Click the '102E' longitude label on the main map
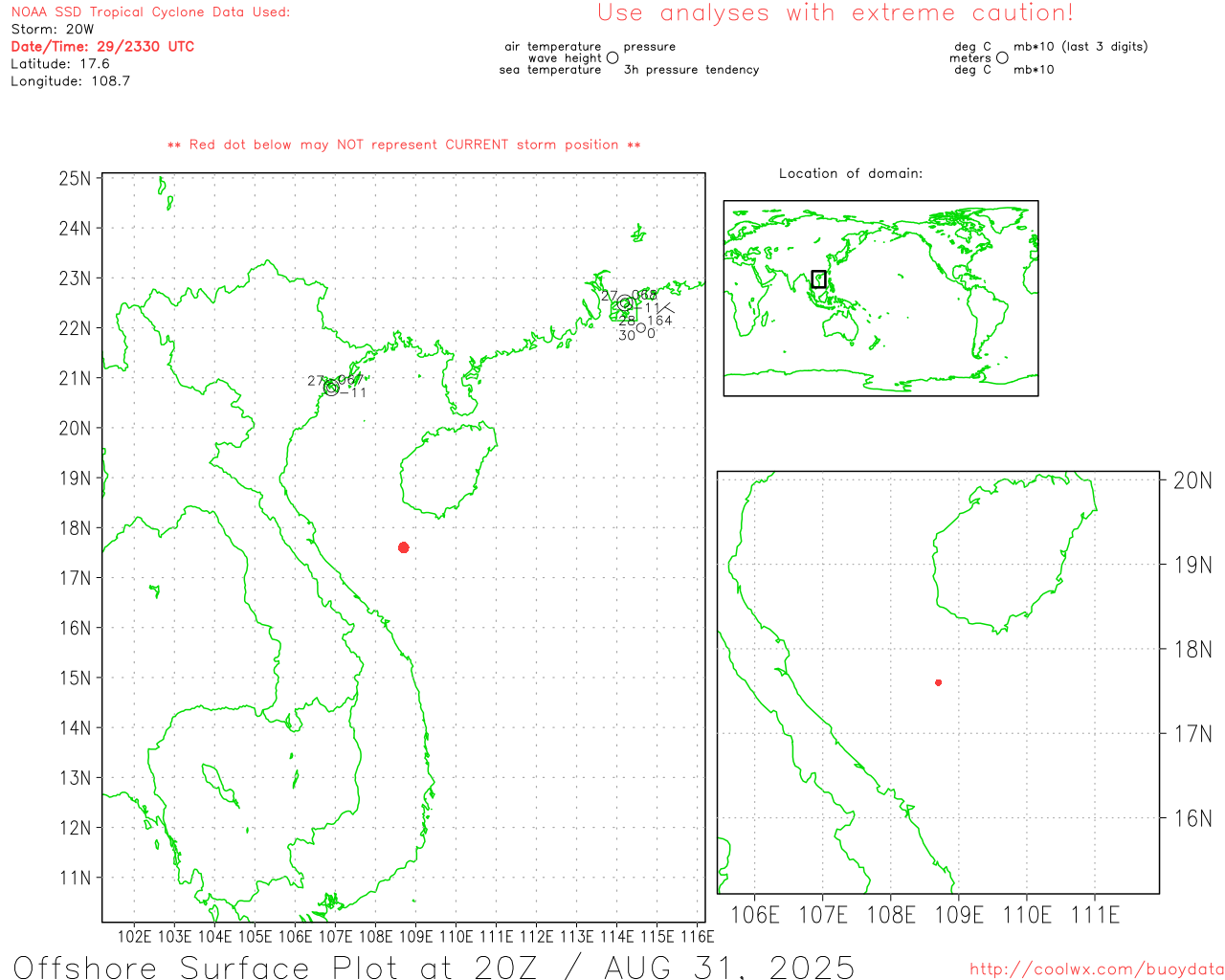Viewport: 1225px width, 980px height. click(134, 936)
